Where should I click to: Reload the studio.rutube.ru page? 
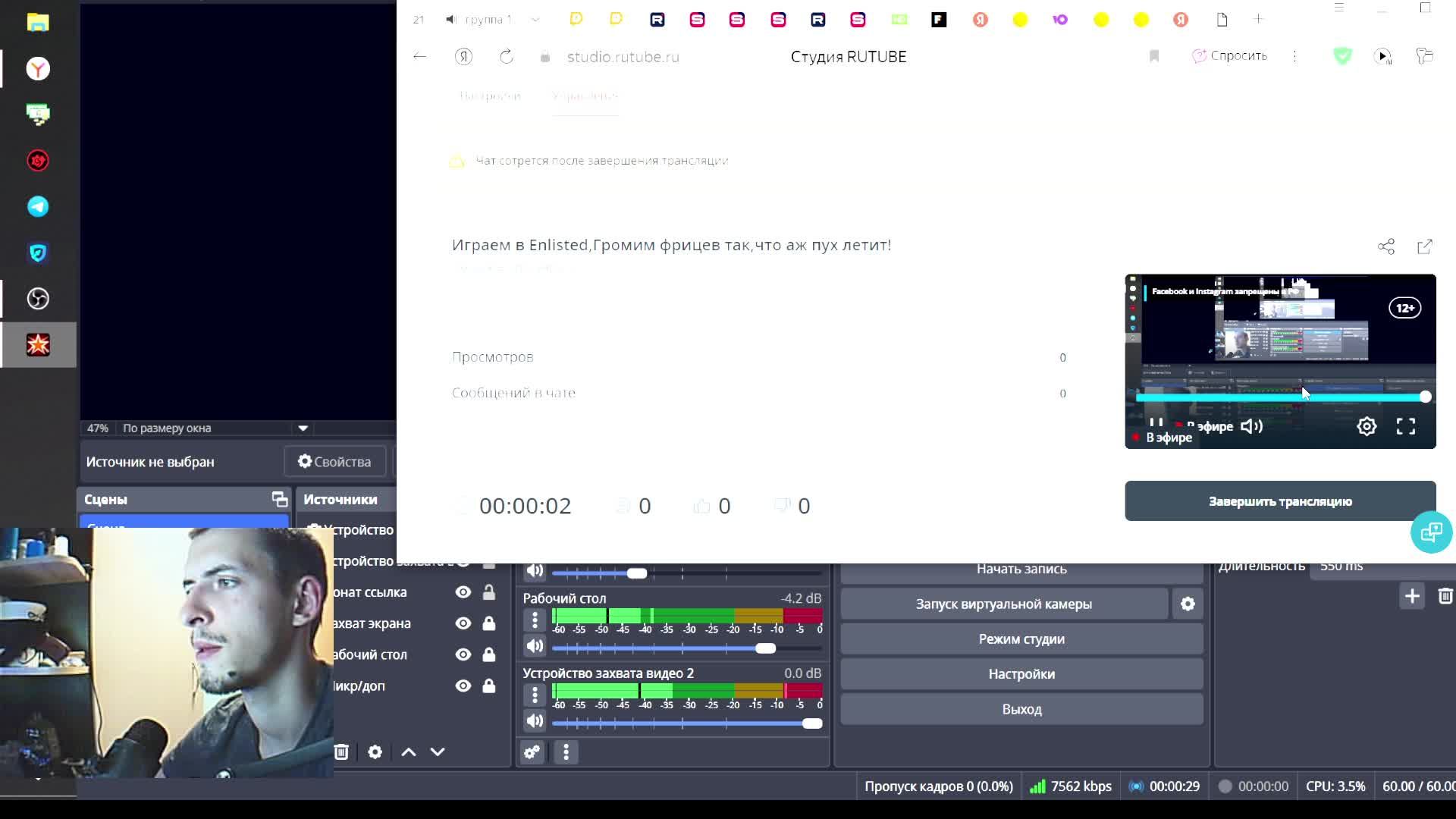(x=507, y=56)
